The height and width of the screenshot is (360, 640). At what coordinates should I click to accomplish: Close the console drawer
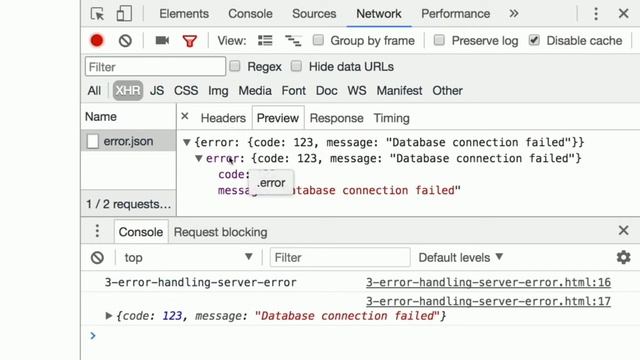(623, 230)
